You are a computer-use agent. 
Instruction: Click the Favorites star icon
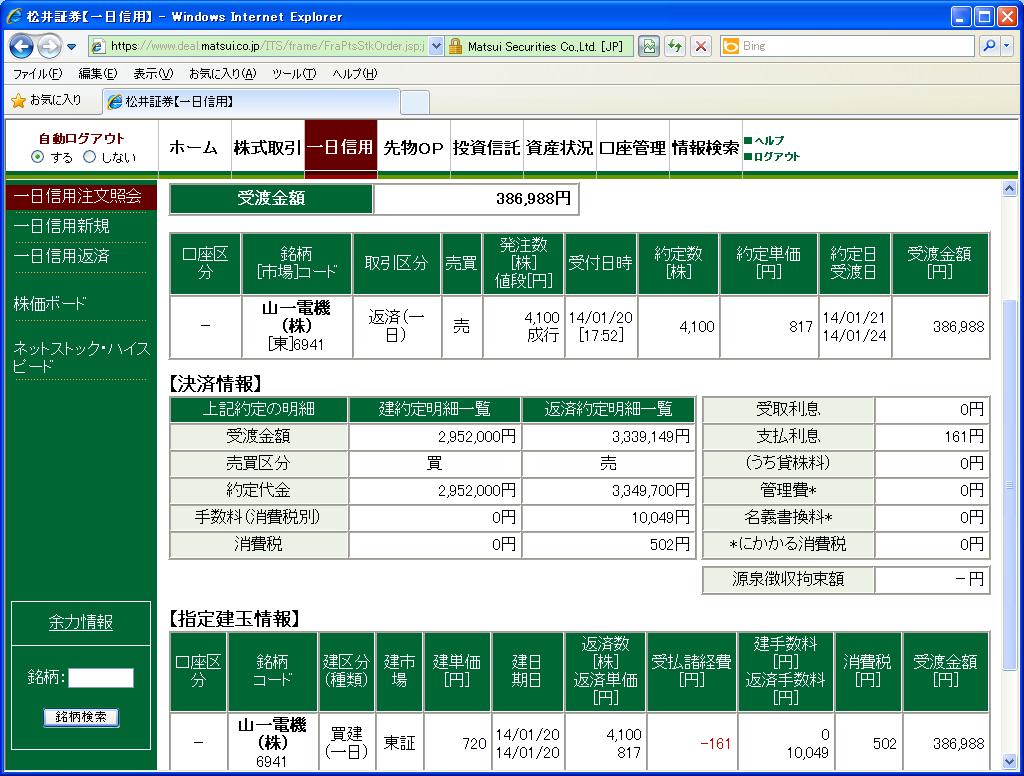pyautogui.click(x=18, y=101)
